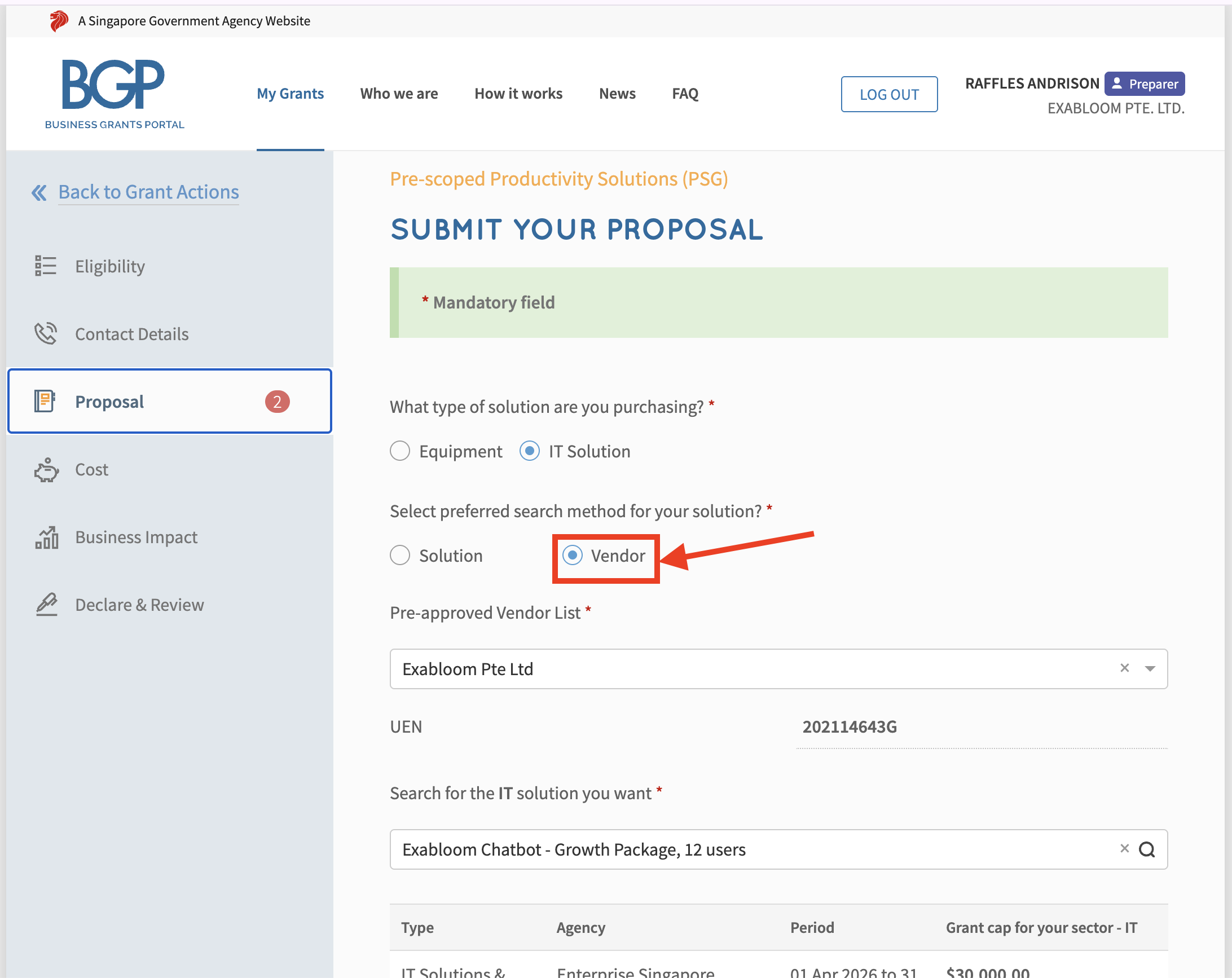
Task: Click the Pre-scoped Productivity Solutions (PSG) heading
Action: 559,179
